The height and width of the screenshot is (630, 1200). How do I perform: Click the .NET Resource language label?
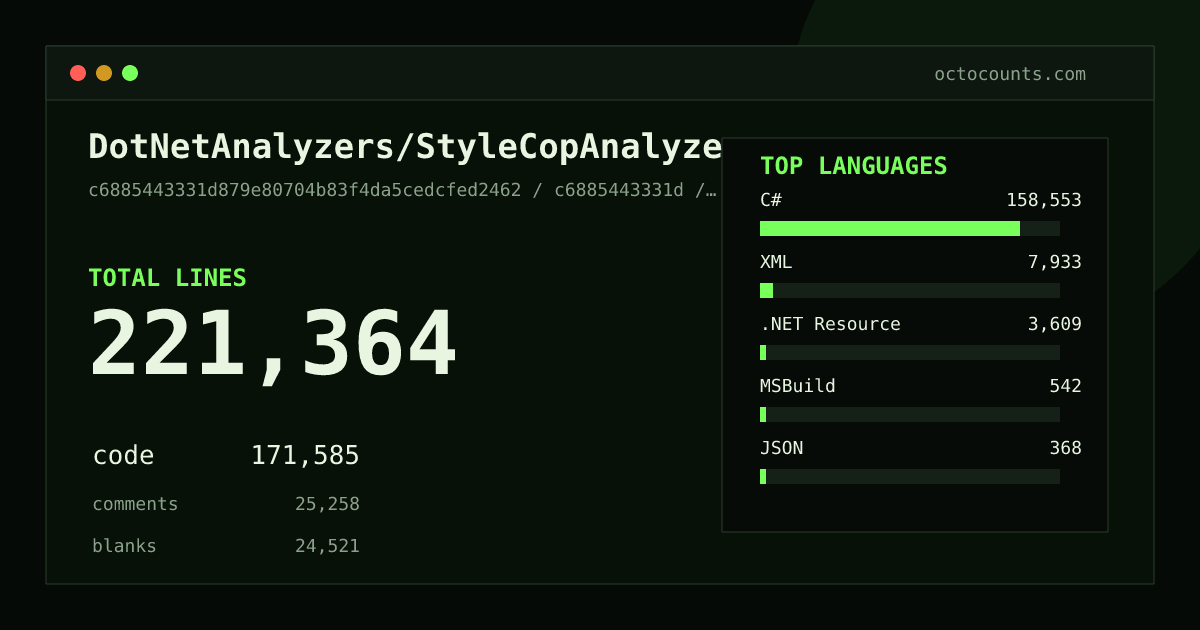tap(830, 324)
